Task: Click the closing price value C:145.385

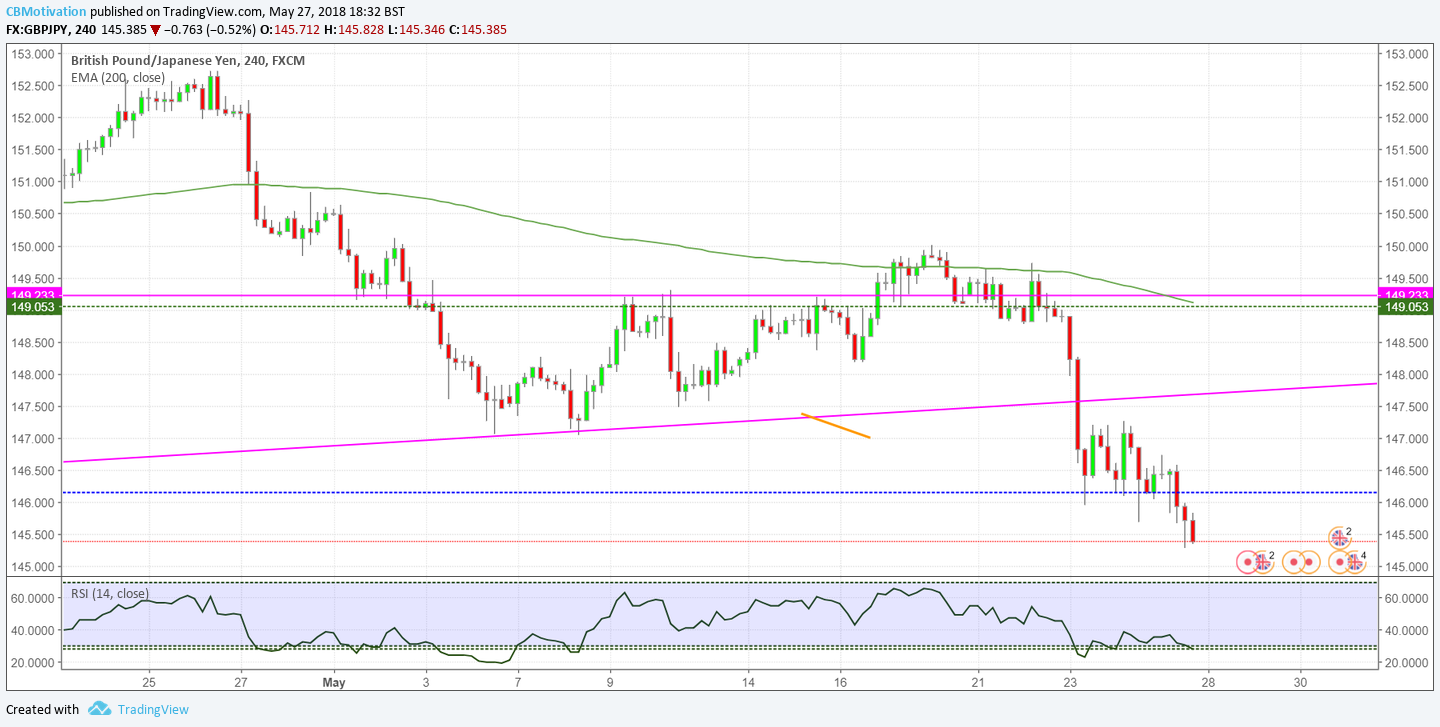Action: click(x=478, y=30)
